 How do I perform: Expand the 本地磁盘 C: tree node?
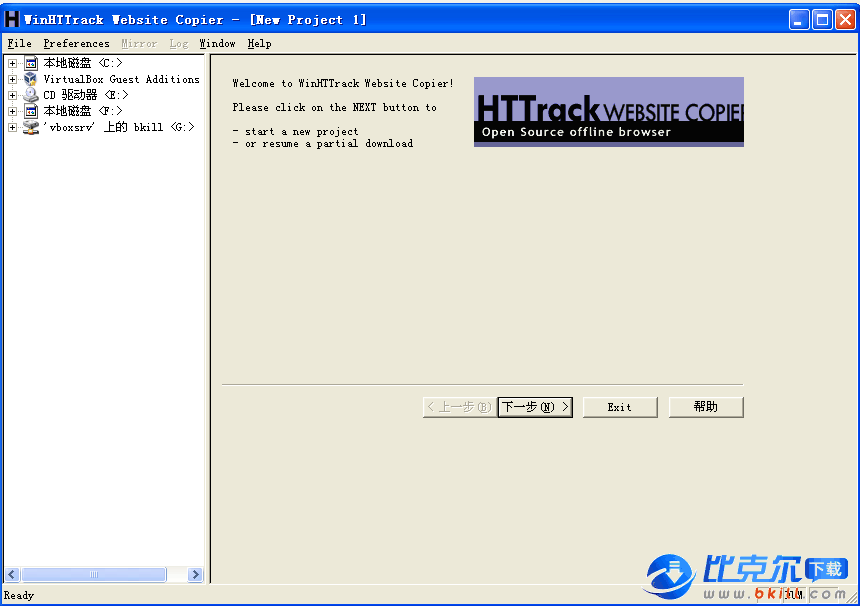pos(12,64)
